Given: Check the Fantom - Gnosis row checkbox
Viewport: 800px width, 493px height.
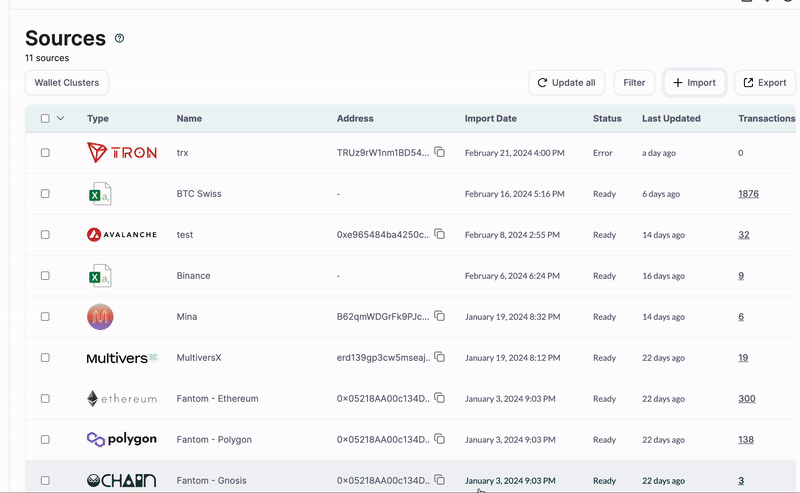Looking at the screenshot, I should (x=45, y=480).
